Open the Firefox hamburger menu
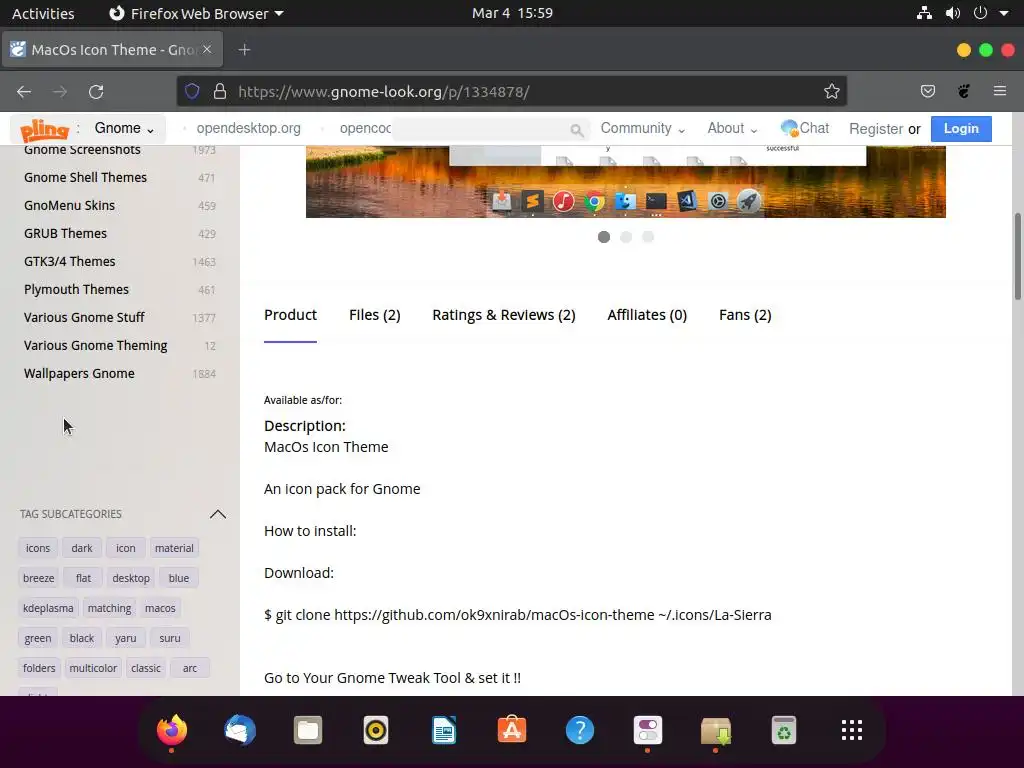The image size is (1024, 768). click(999, 91)
